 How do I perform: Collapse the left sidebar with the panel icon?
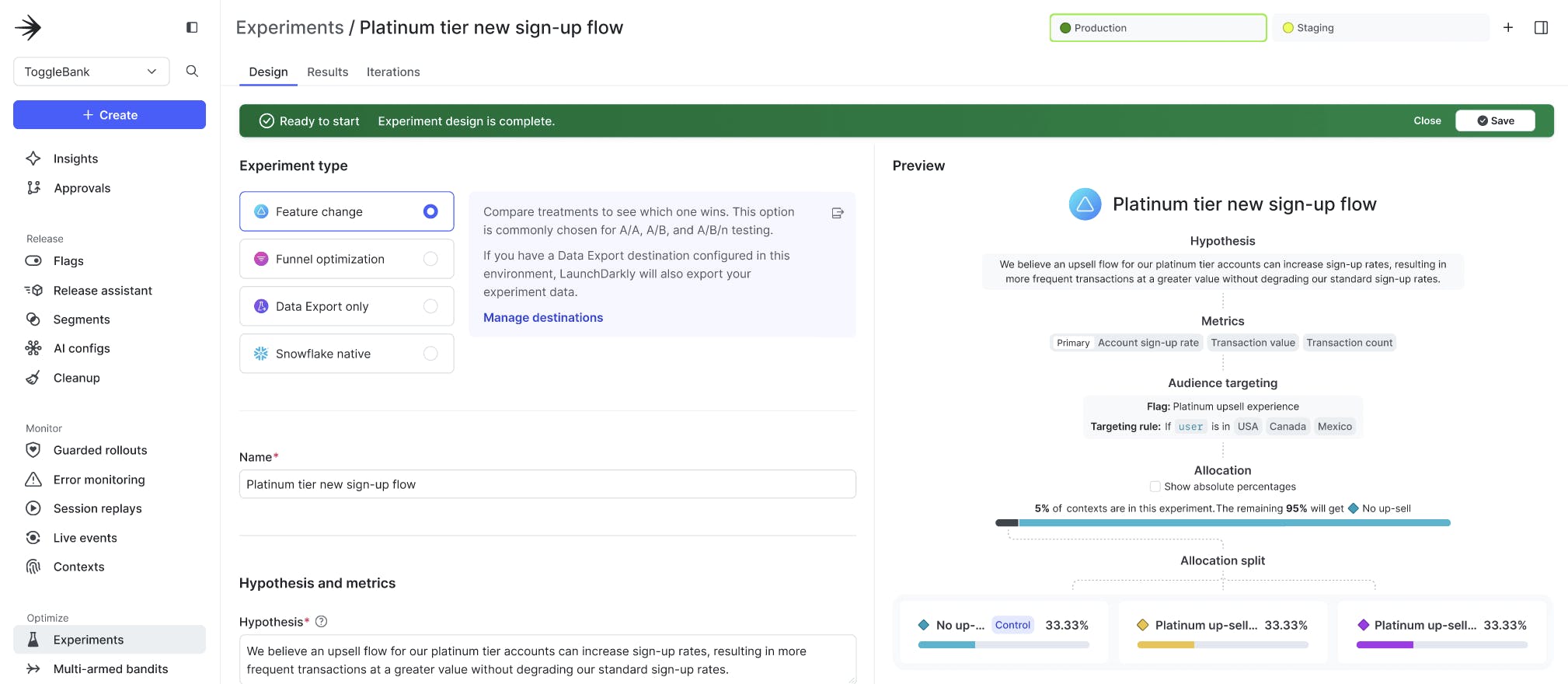192,28
